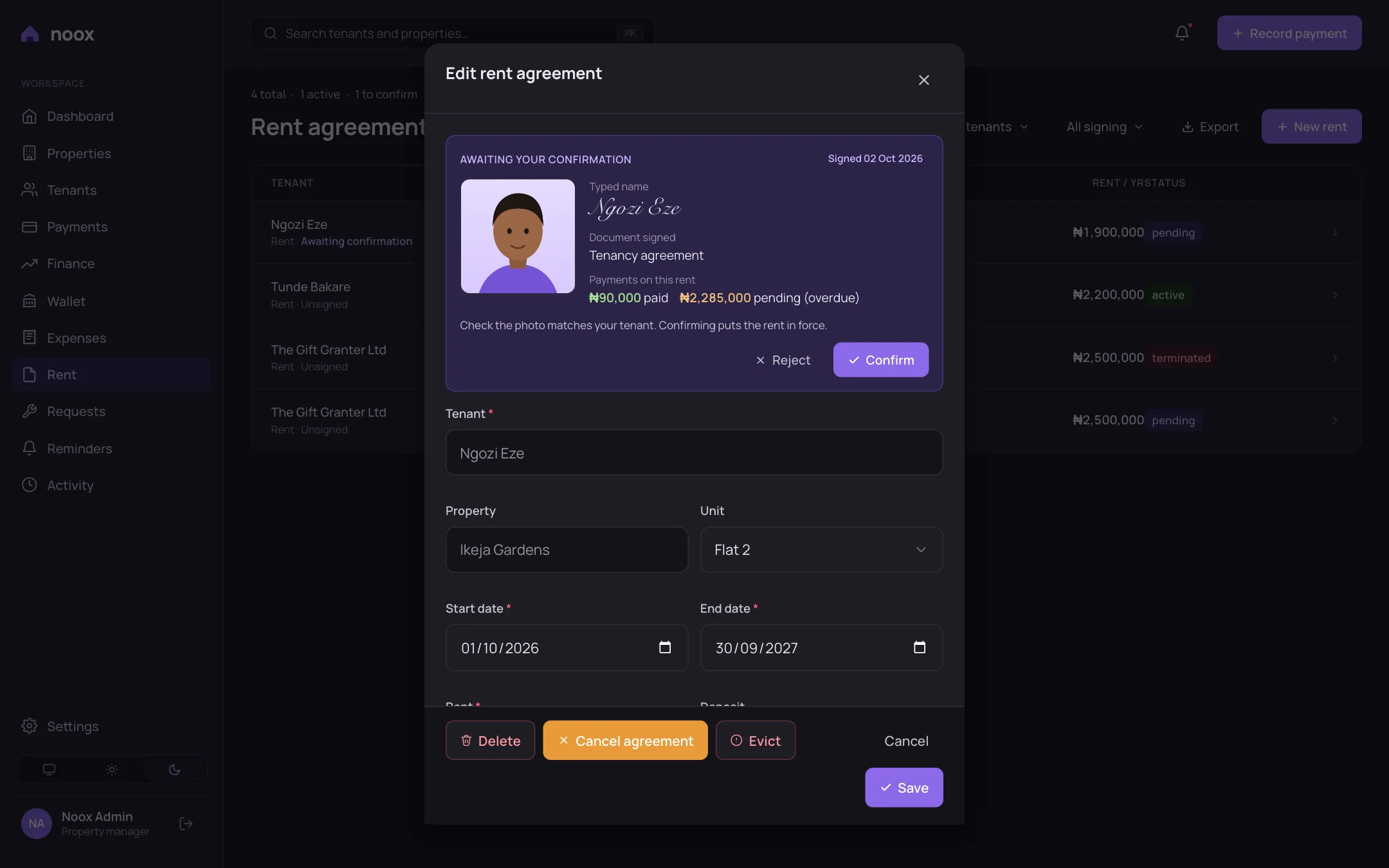Click the notifications bell icon
This screenshot has height=868, width=1389.
(x=1182, y=33)
